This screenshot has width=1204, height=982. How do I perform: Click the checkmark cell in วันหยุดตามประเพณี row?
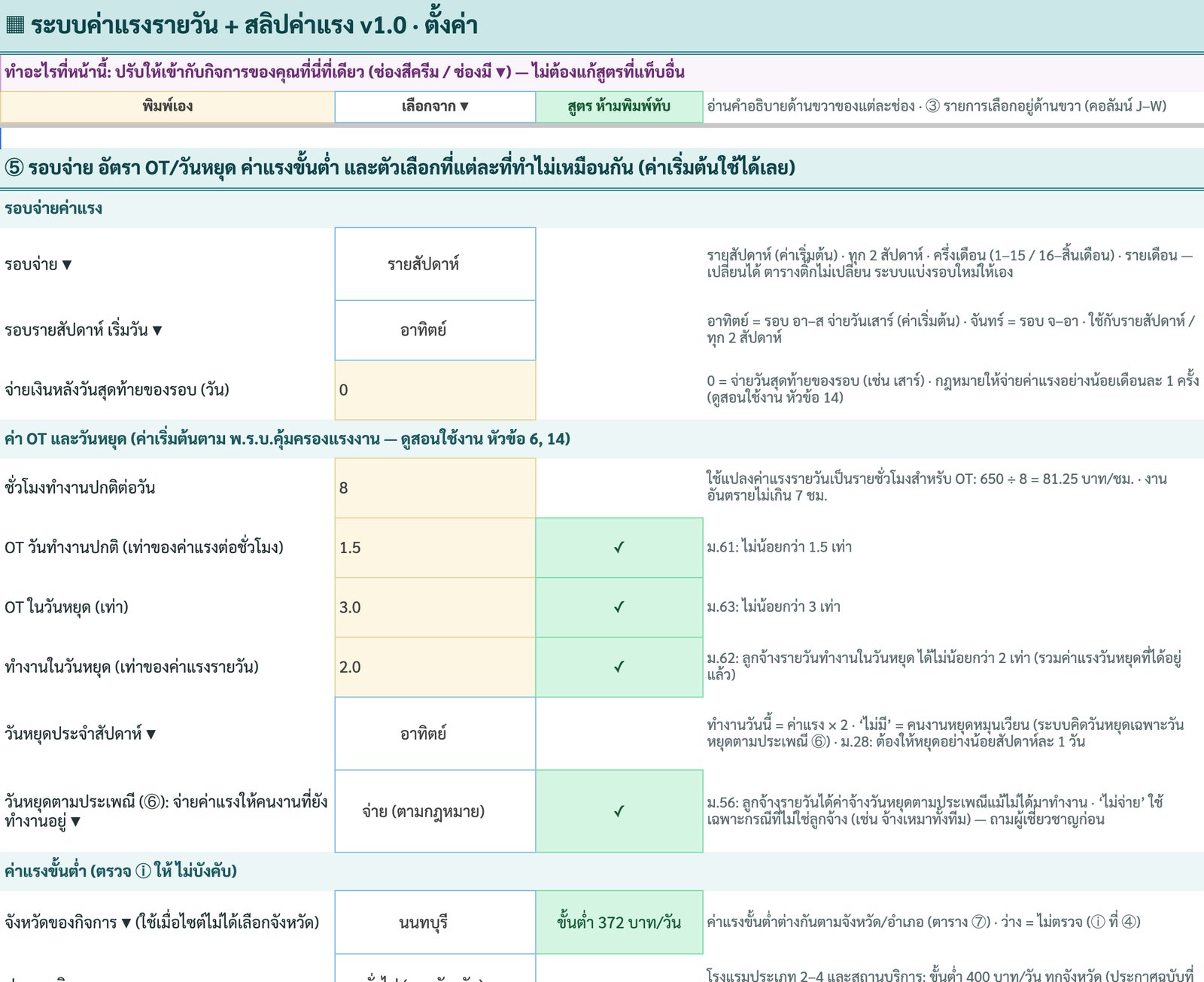pyautogui.click(x=619, y=811)
